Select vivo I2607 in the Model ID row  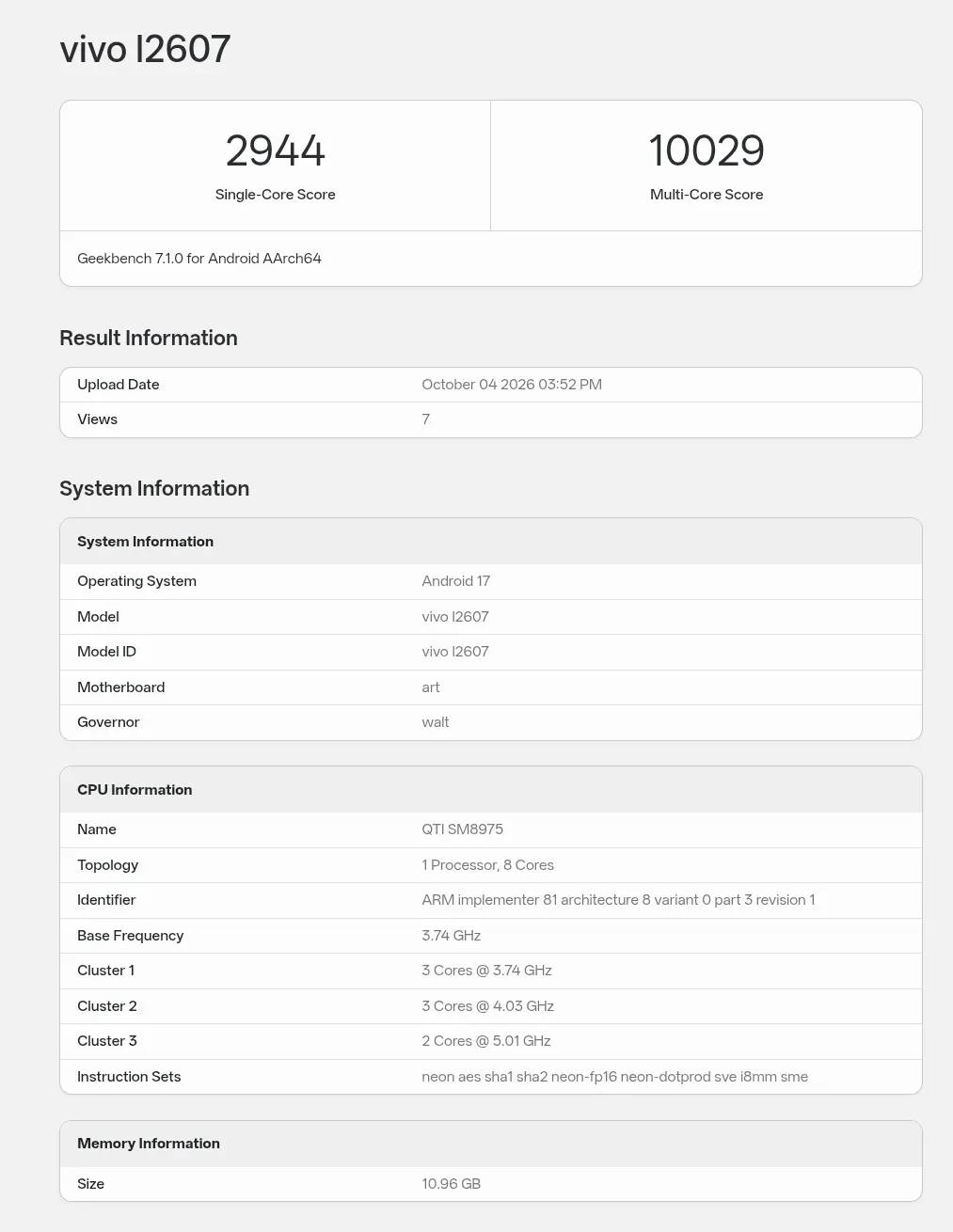455,652
